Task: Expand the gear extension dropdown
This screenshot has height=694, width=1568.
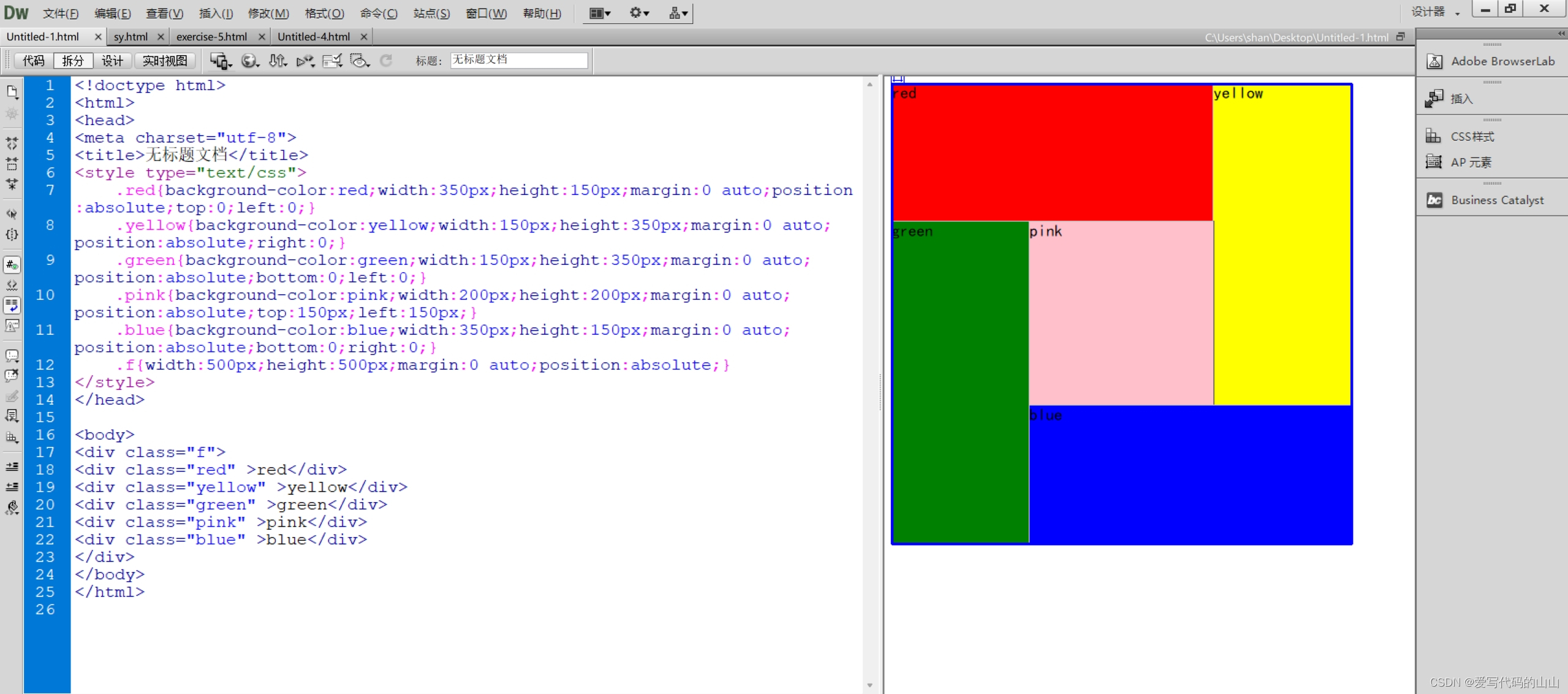Action: tap(639, 13)
